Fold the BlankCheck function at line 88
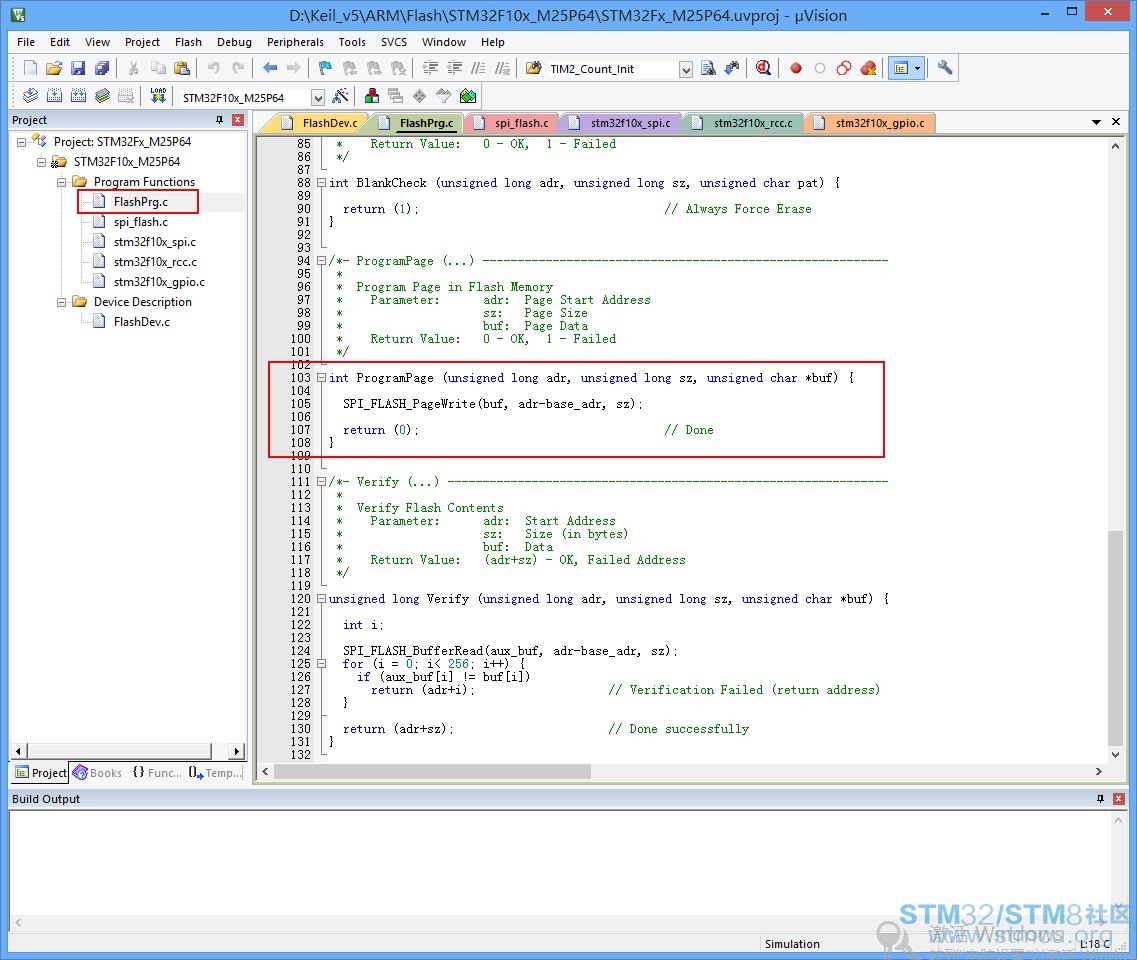 321,183
